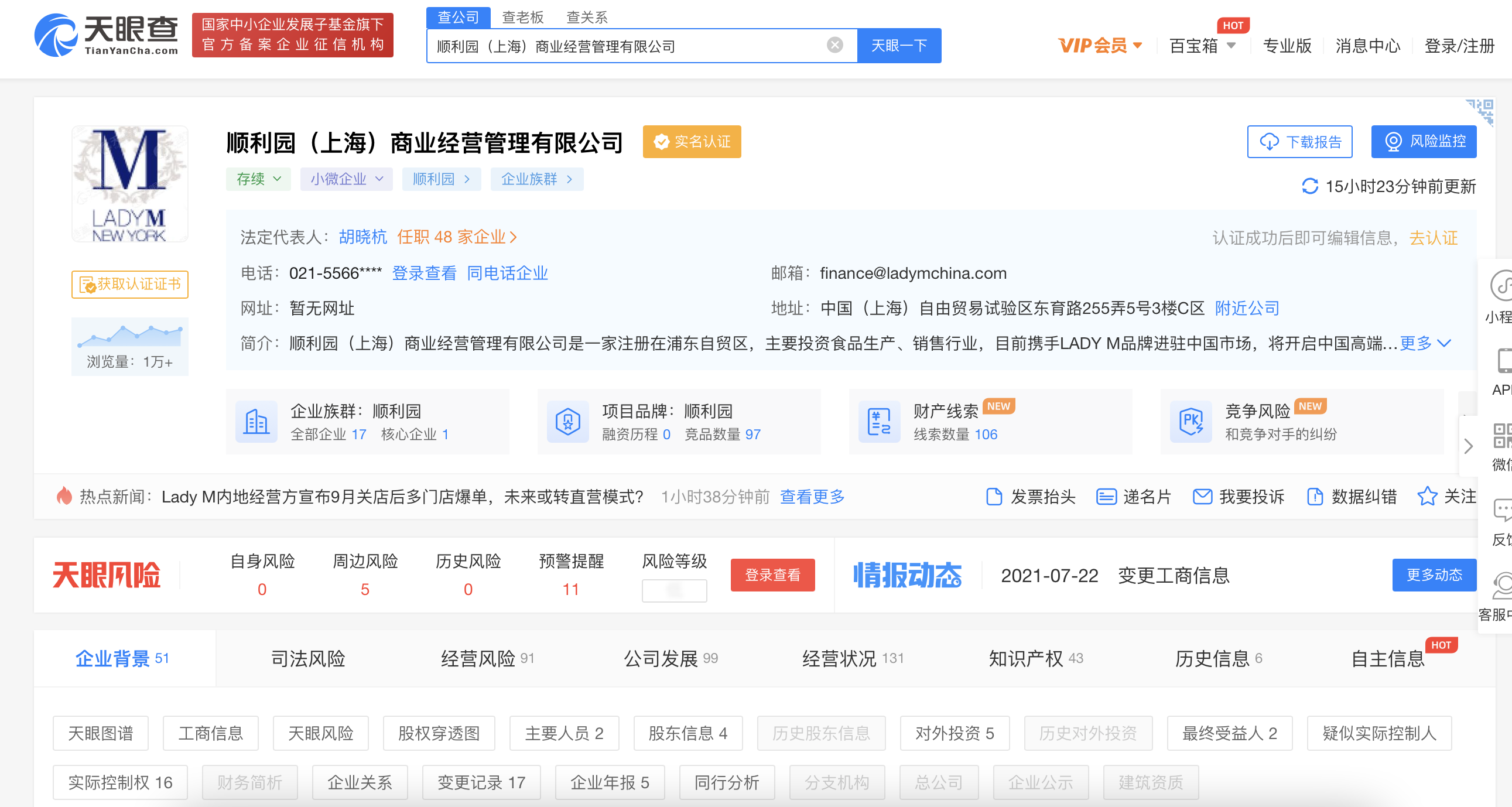Click the refresh update icon
Screen dimensions: 1512x807
click(x=1309, y=187)
